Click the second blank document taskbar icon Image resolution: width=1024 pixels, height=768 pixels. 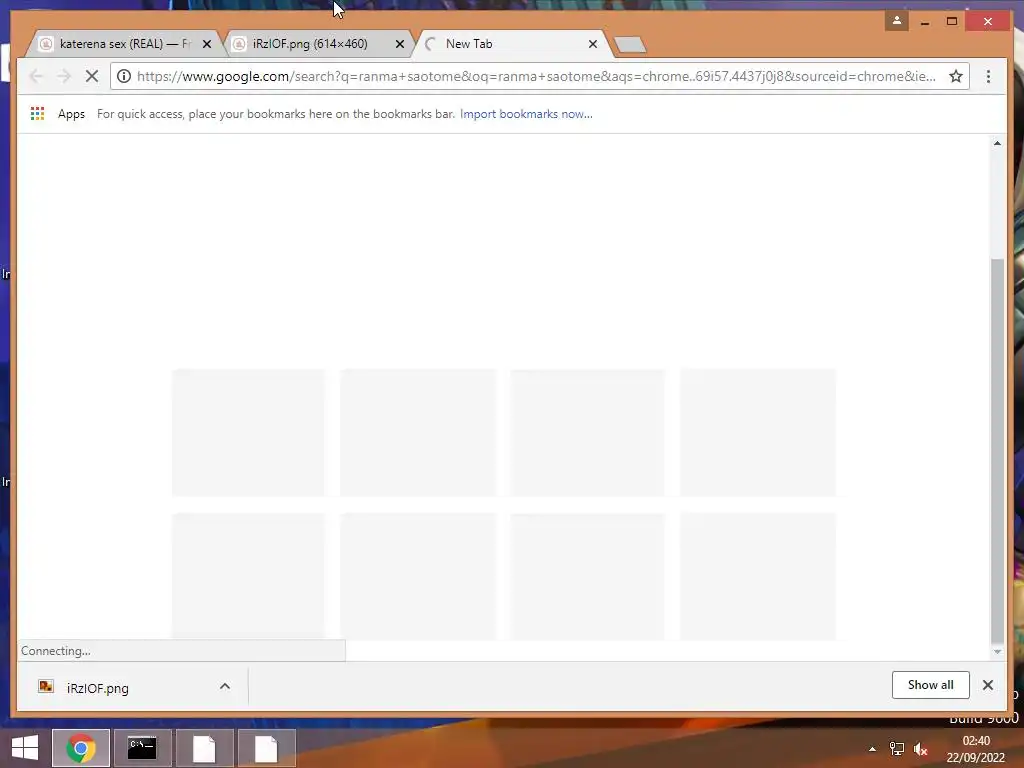[266, 748]
